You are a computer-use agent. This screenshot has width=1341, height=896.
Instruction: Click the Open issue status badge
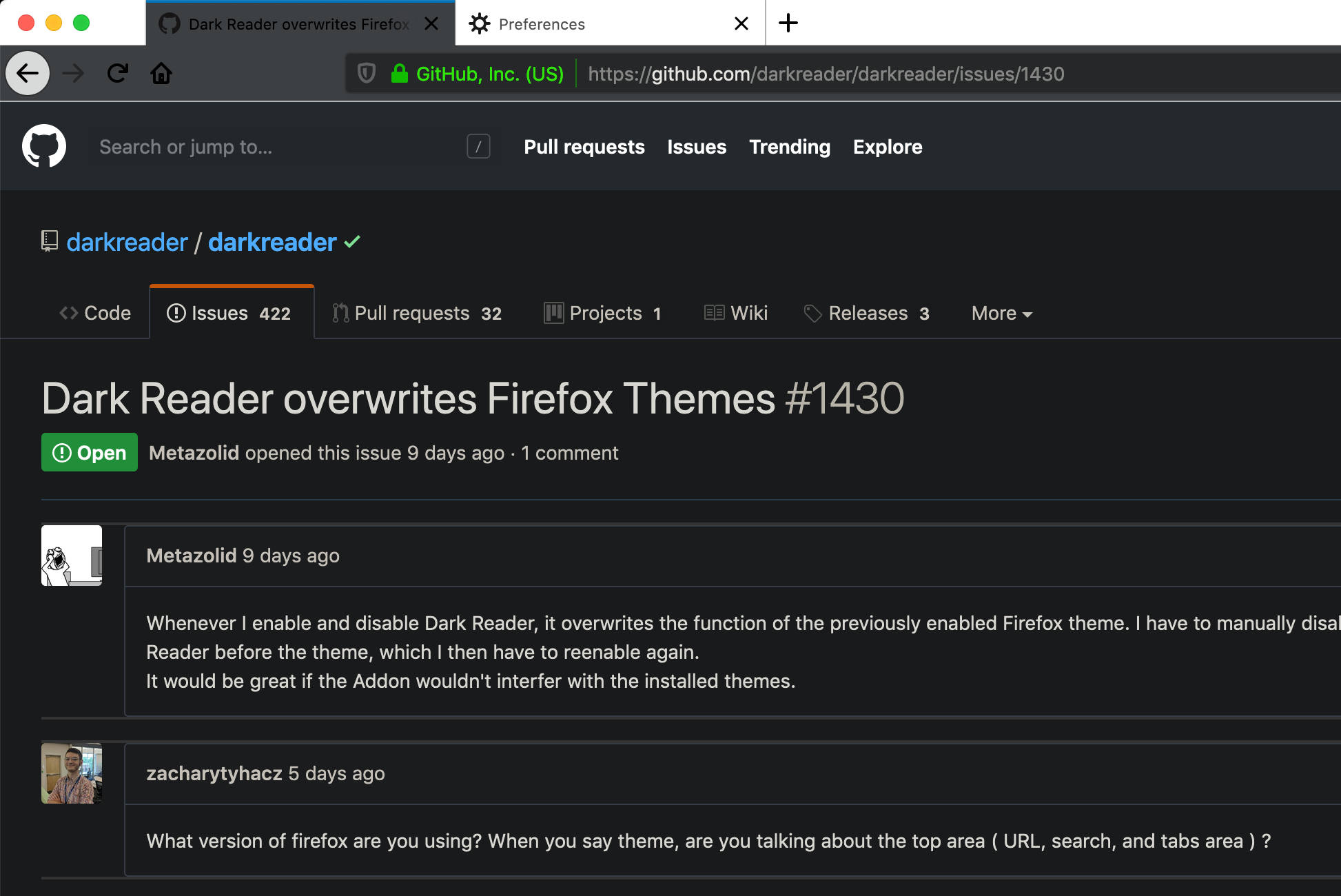(90, 453)
